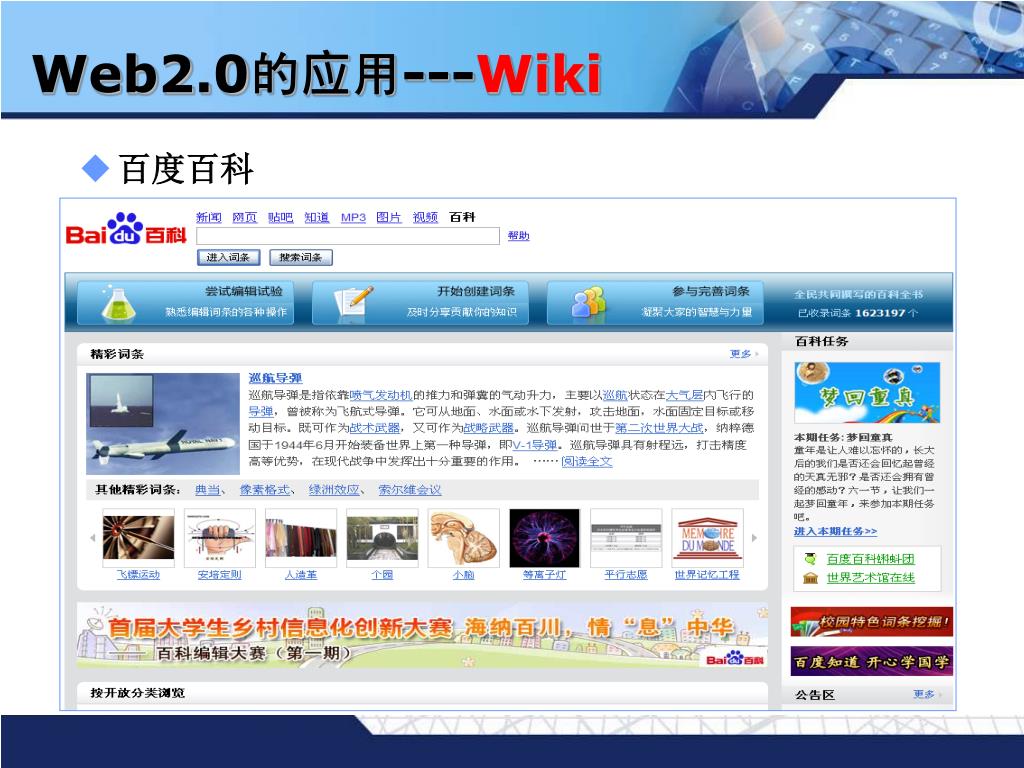Viewport: 1024px width, 768px height.
Task: Click the 校园特色词条挖掘 red banner
Action: pos(872,622)
